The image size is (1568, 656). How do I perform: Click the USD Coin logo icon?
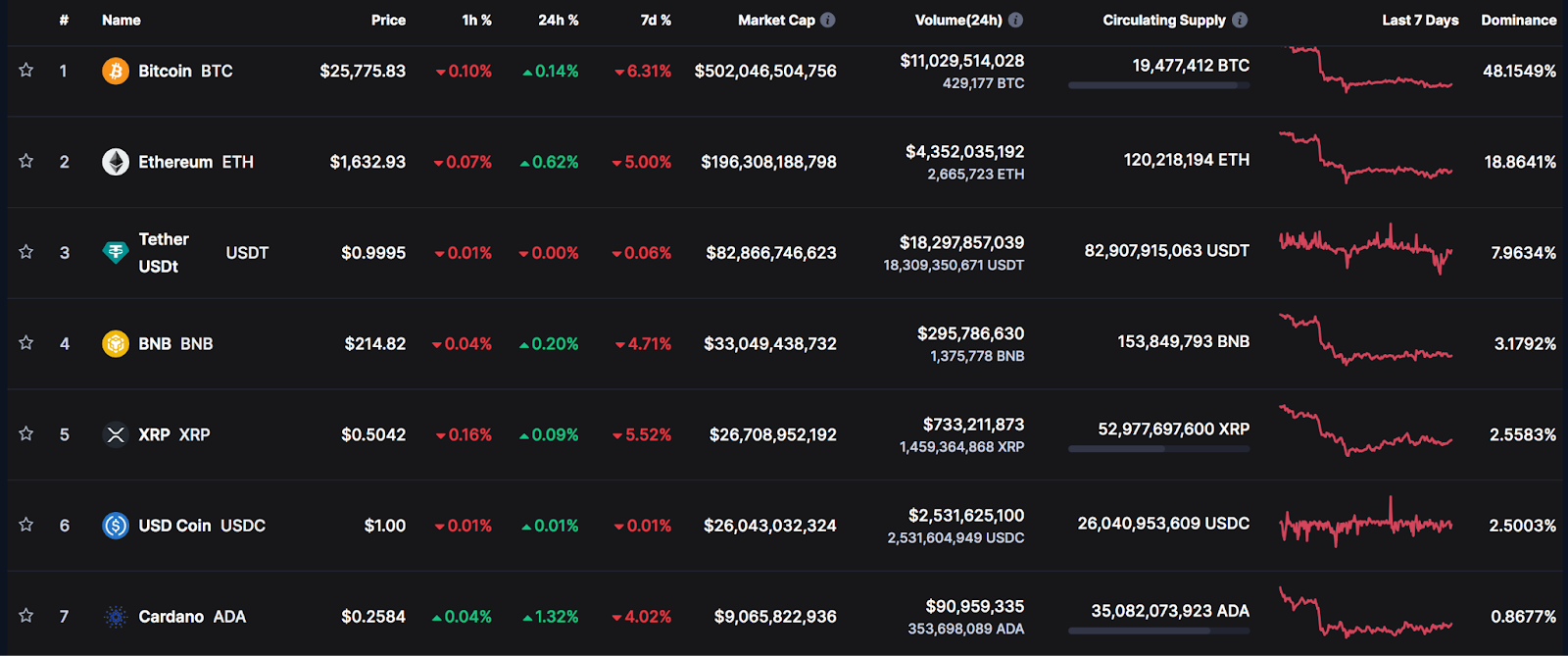coord(116,526)
